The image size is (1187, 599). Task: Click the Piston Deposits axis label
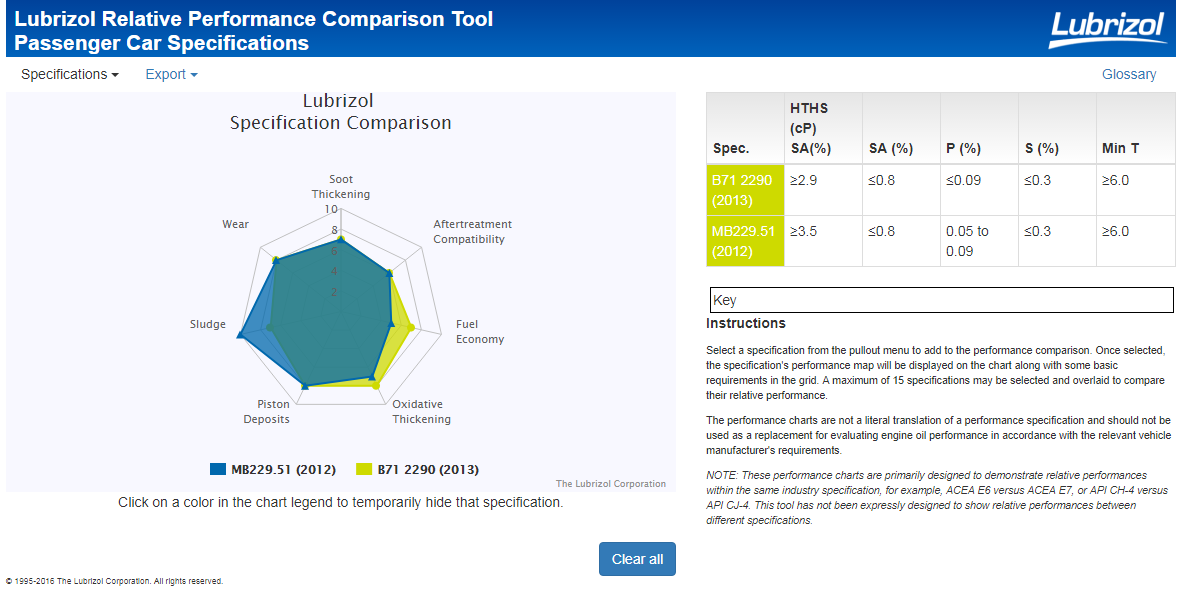(266, 411)
